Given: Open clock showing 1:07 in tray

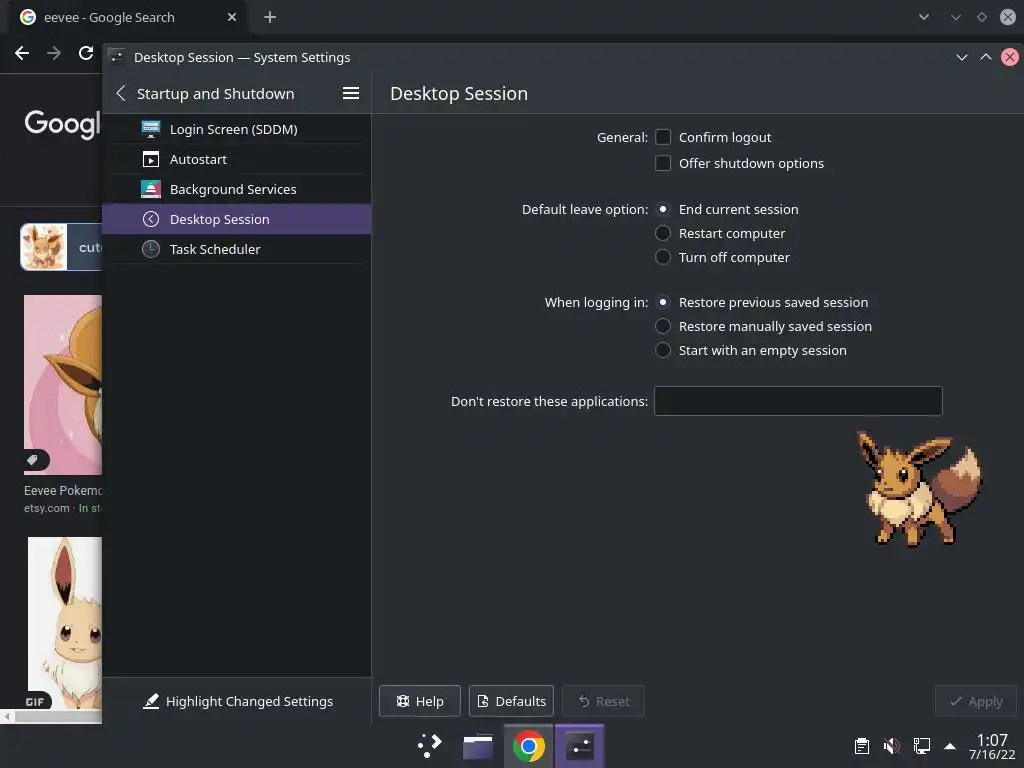Looking at the screenshot, I should click(x=992, y=746).
